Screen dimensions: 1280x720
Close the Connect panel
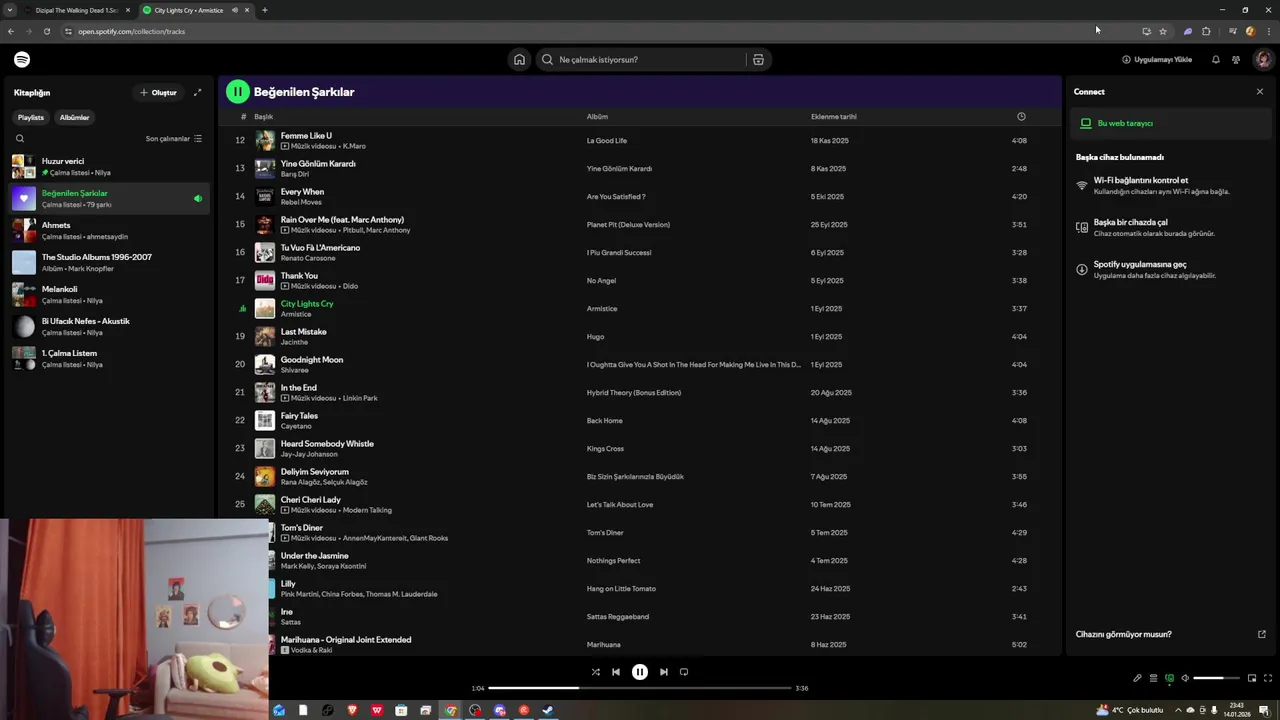pos(1259,92)
